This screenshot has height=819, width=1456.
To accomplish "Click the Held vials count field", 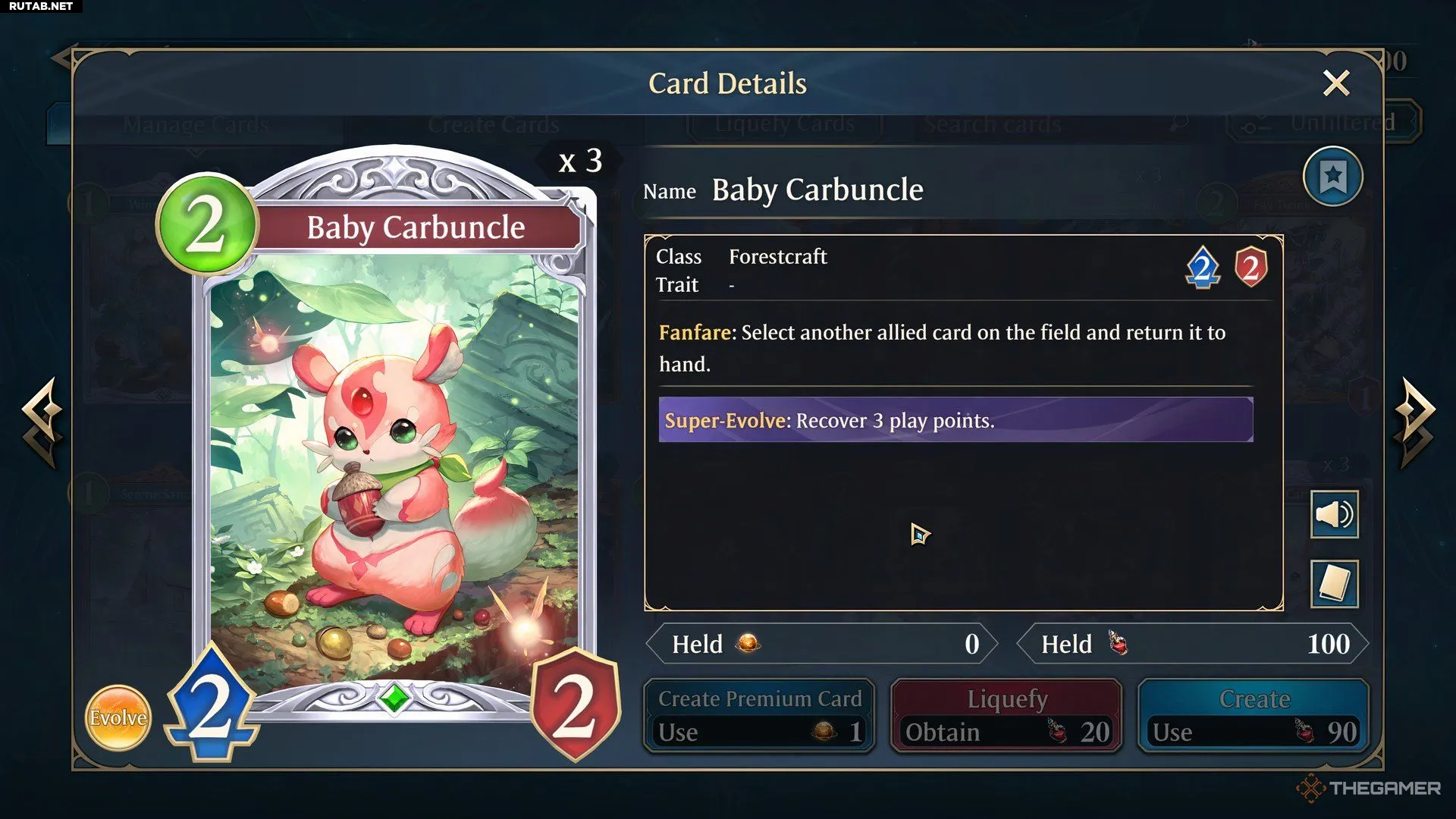I will pos(1192,644).
